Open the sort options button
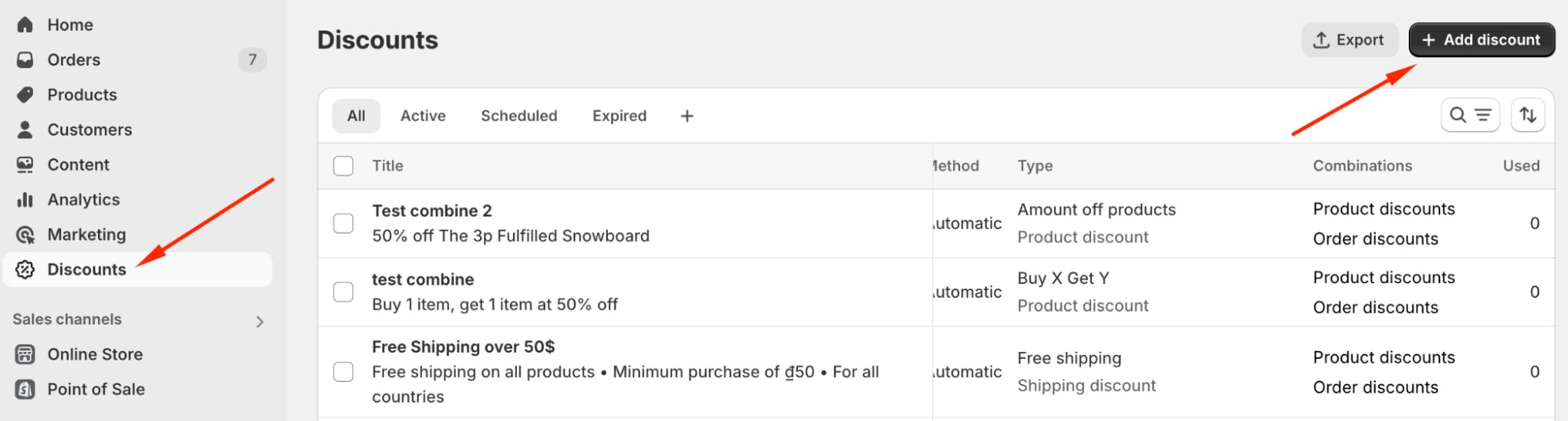The height and width of the screenshot is (421, 1568). 1527,116
